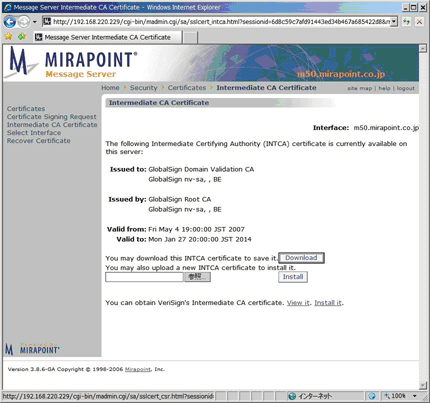Go to Security in the breadcrumb

[x=143, y=88]
